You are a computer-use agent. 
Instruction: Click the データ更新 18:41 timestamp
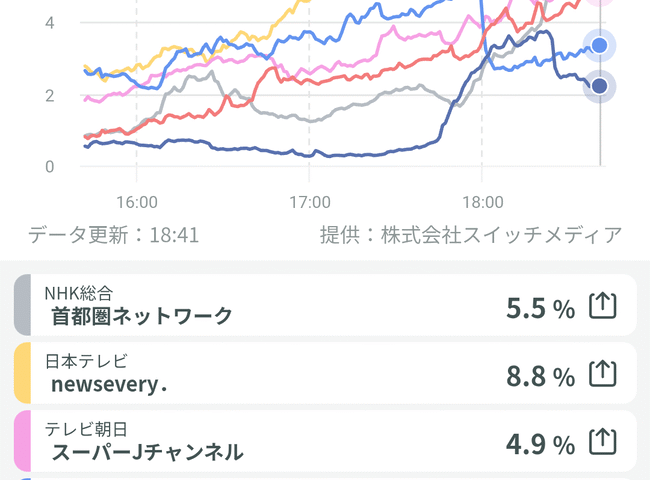click(x=113, y=235)
